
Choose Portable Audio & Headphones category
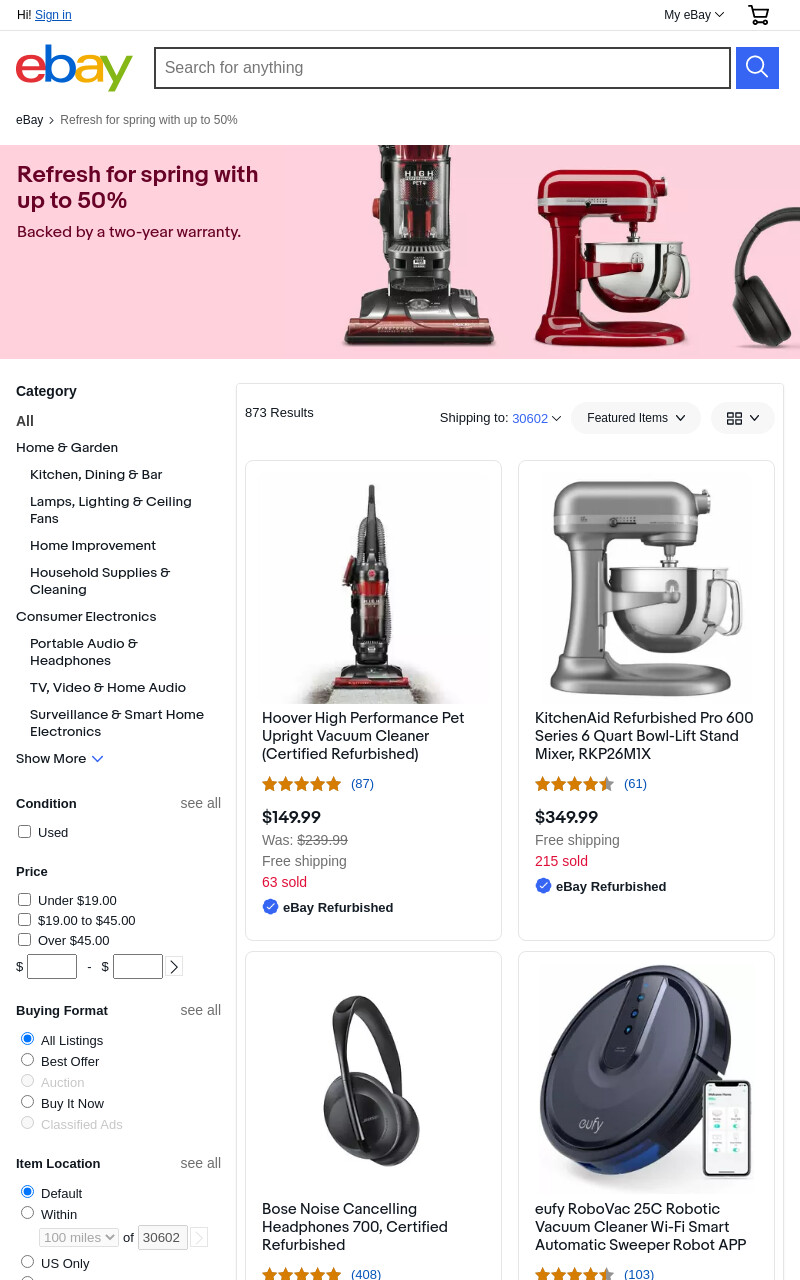pos(84,652)
